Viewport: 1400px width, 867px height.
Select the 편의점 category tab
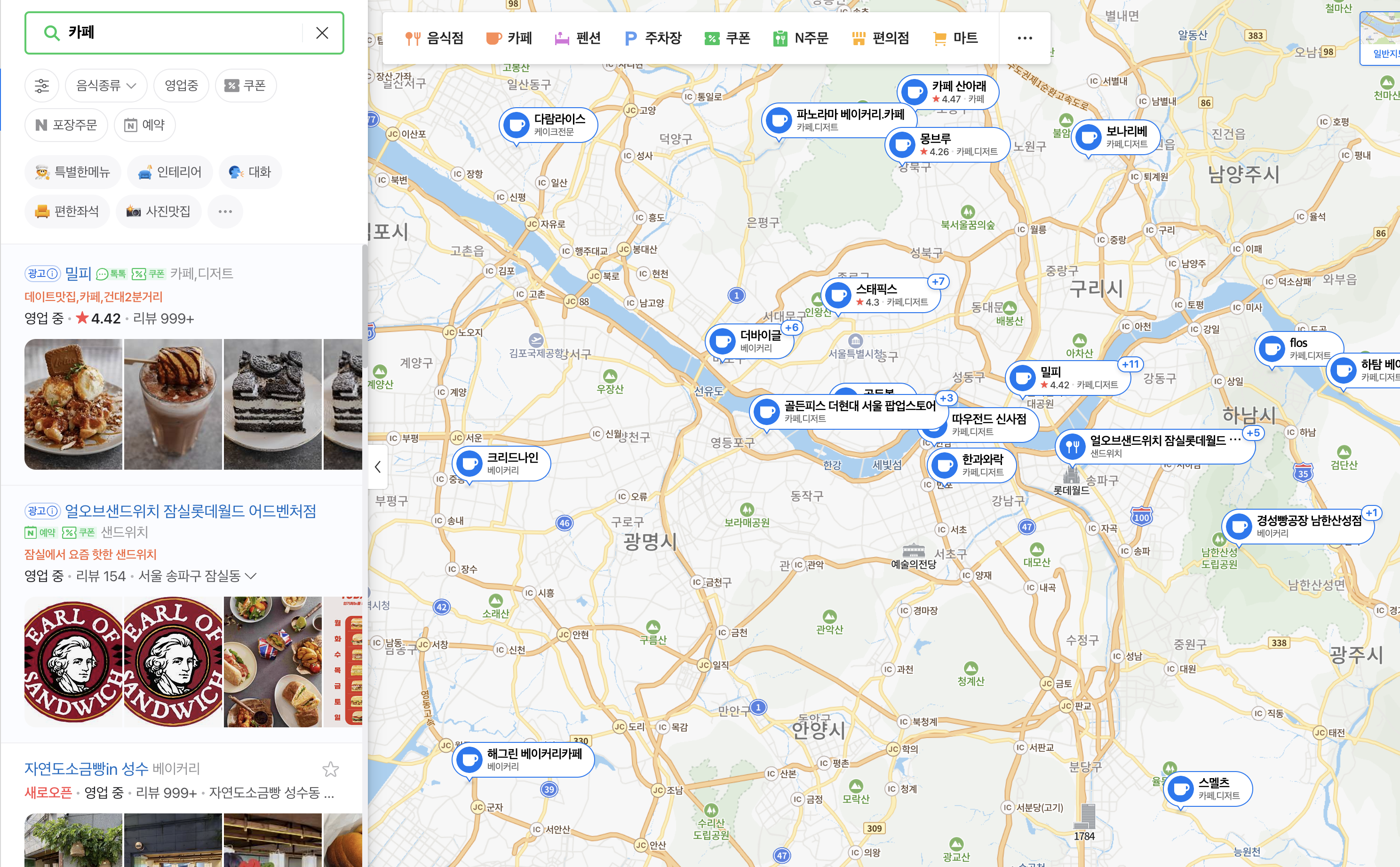point(880,39)
